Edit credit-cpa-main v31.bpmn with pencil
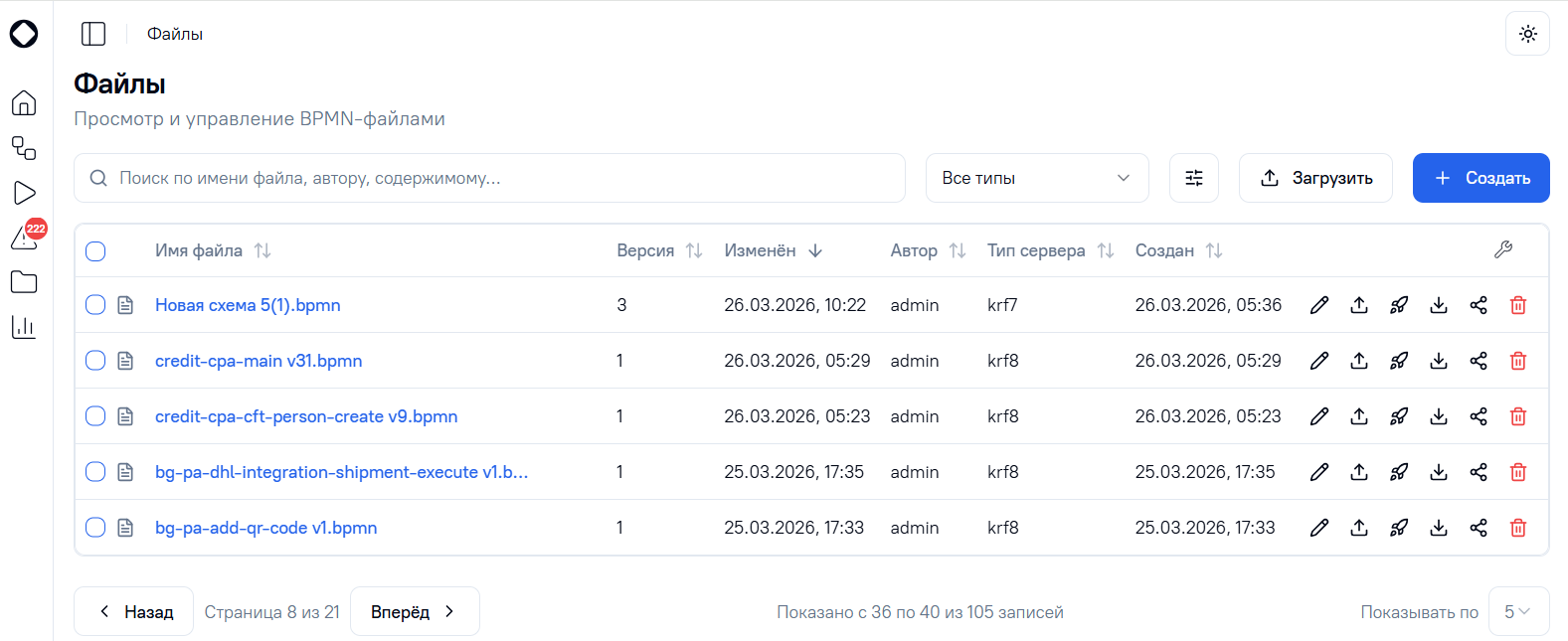 (1319, 361)
